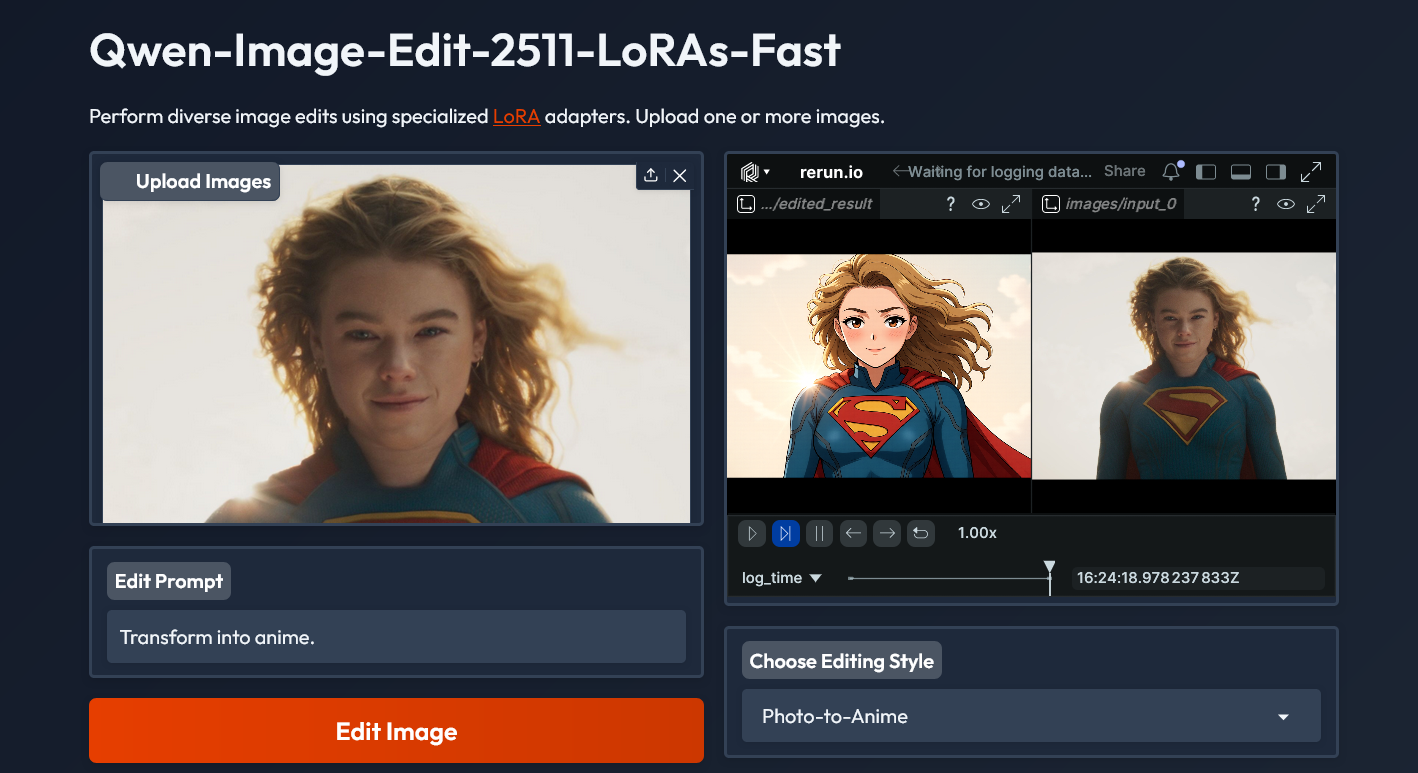
Task: Toggle visibility of edited_result view
Action: click(981, 204)
